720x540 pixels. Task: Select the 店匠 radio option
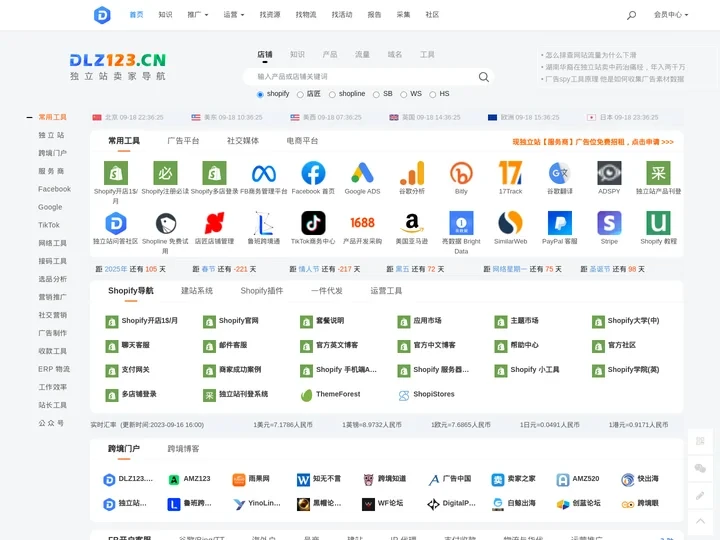(x=300, y=94)
